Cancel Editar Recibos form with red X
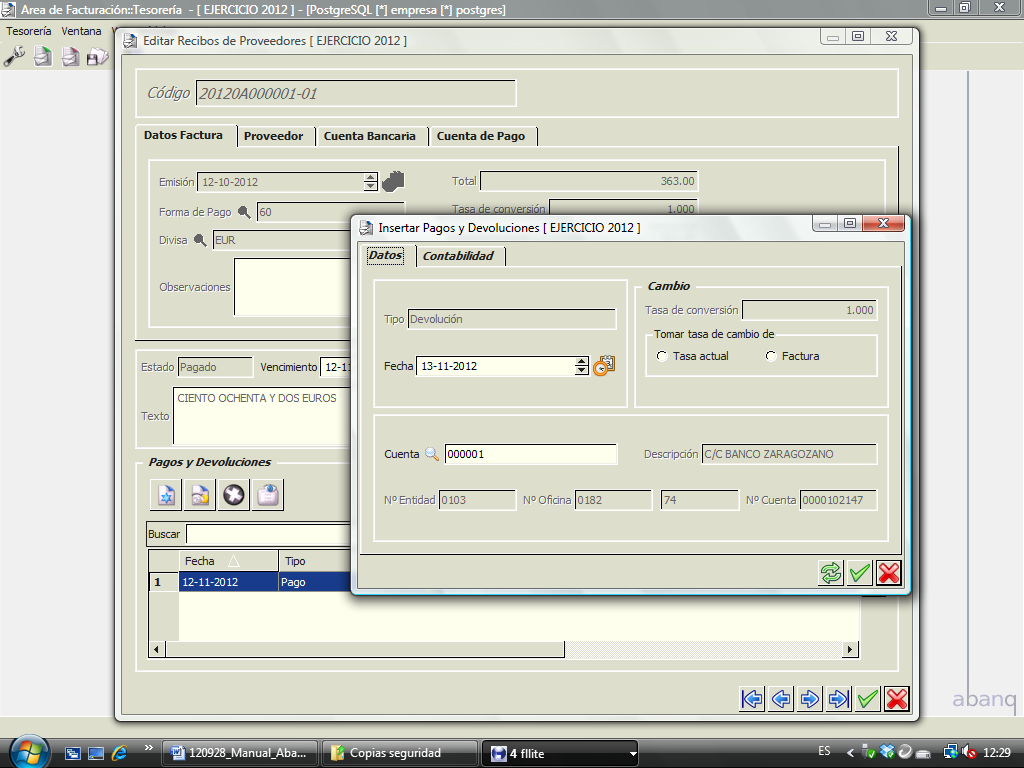This screenshot has width=1024, height=768. click(897, 699)
